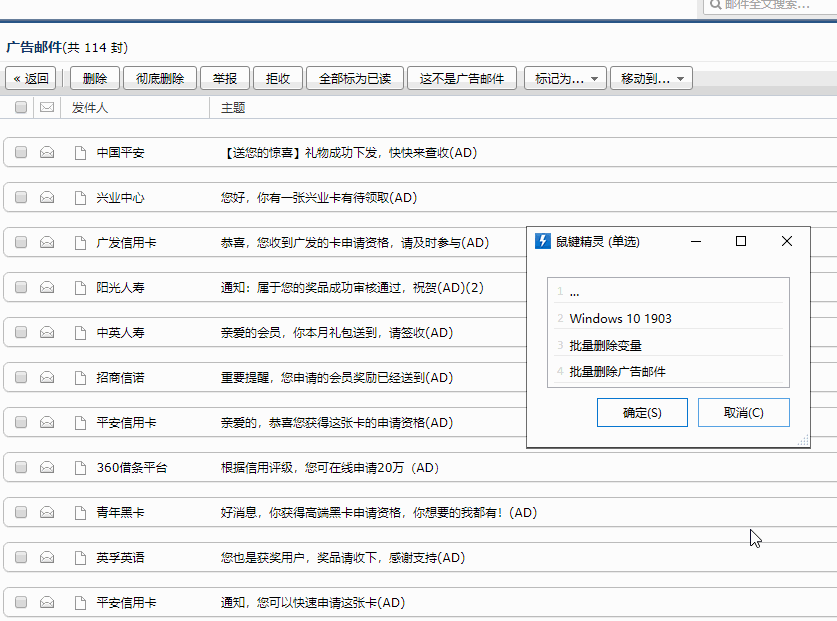Toggle the select-all checkbox in header

21,107
